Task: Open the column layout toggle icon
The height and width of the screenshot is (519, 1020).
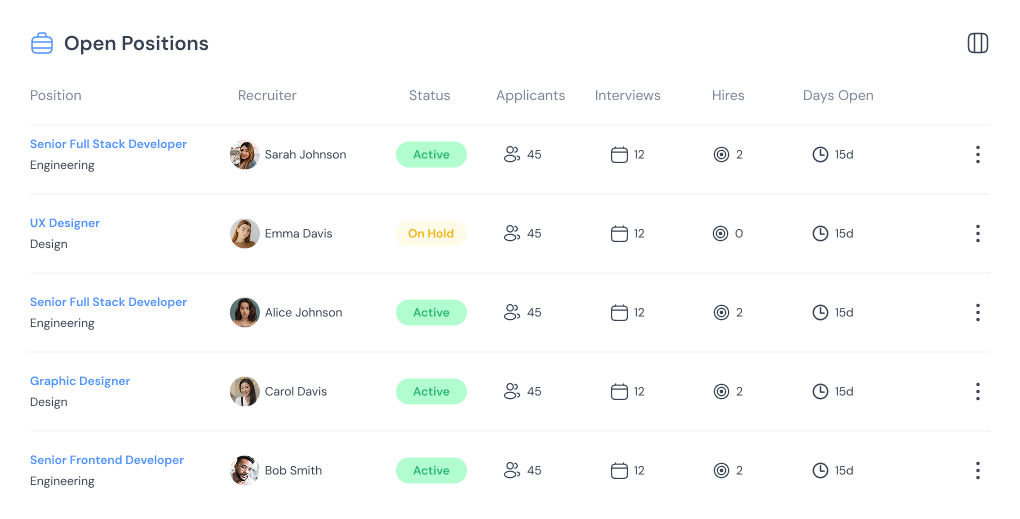Action: (x=978, y=43)
